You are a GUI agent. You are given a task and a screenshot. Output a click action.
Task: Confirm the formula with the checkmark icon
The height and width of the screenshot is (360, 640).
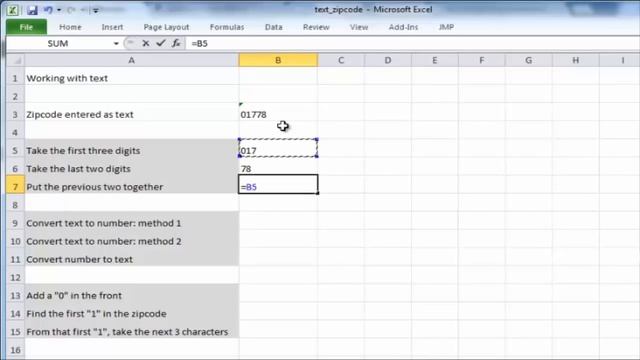pos(161,43)
